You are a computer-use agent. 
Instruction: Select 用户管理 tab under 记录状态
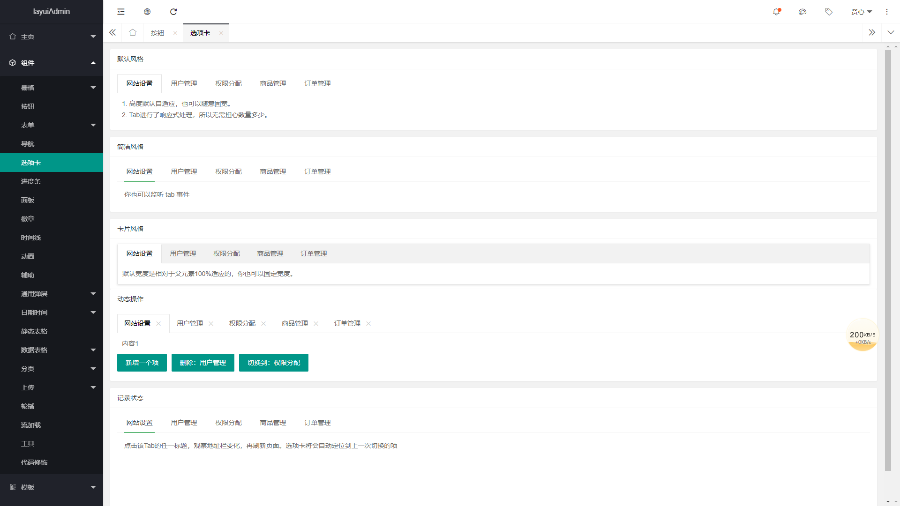click(184, 423)
